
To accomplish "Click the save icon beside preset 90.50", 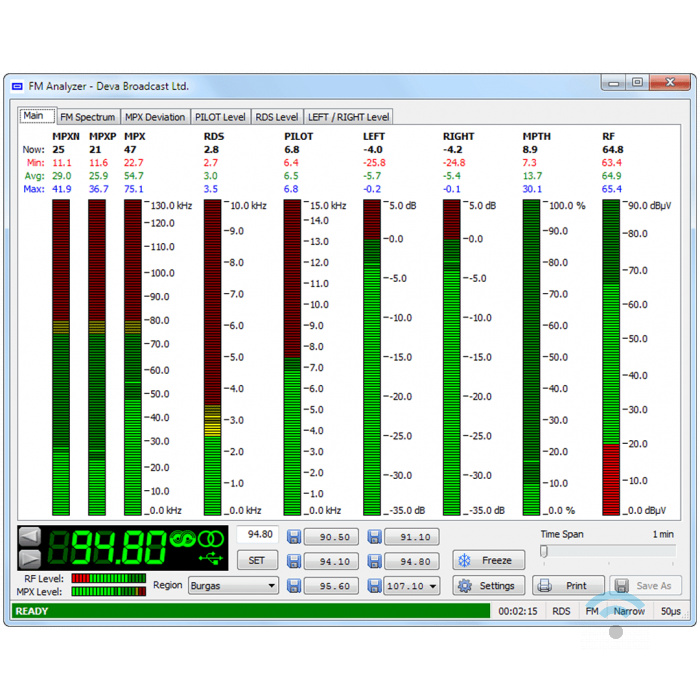I will pos(295,537).
